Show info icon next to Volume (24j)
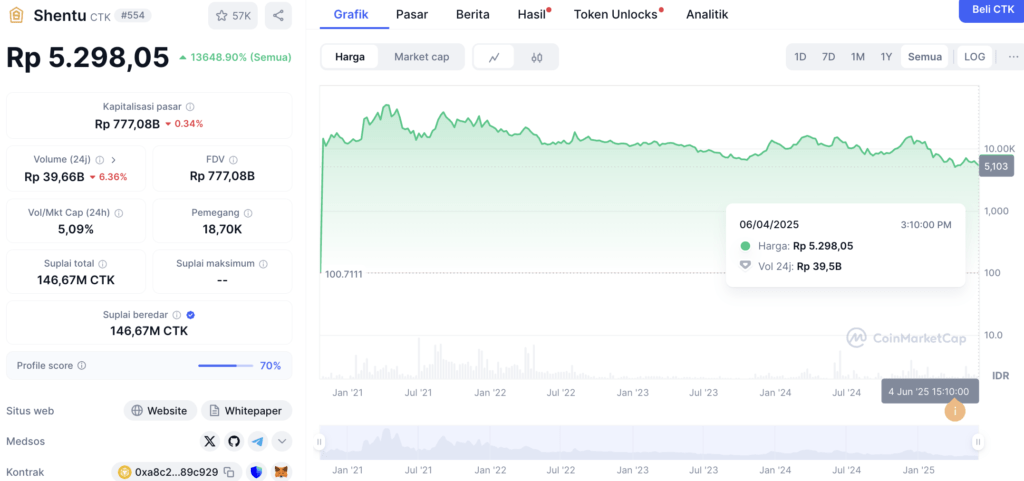The image size is (1024, 481). click(x=100, y=159)
